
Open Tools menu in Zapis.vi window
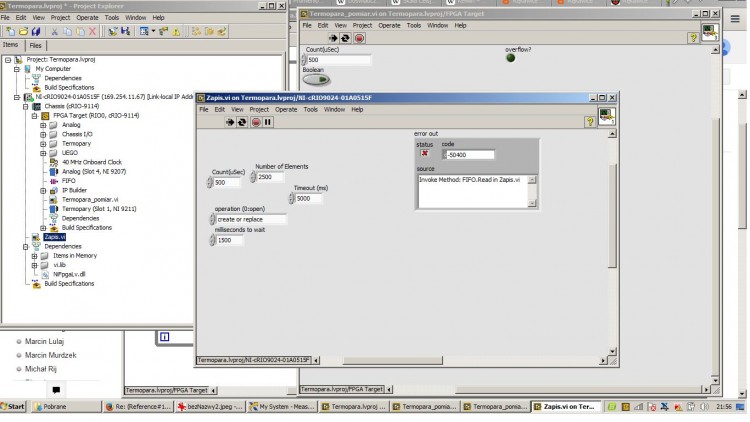point(310,110)
